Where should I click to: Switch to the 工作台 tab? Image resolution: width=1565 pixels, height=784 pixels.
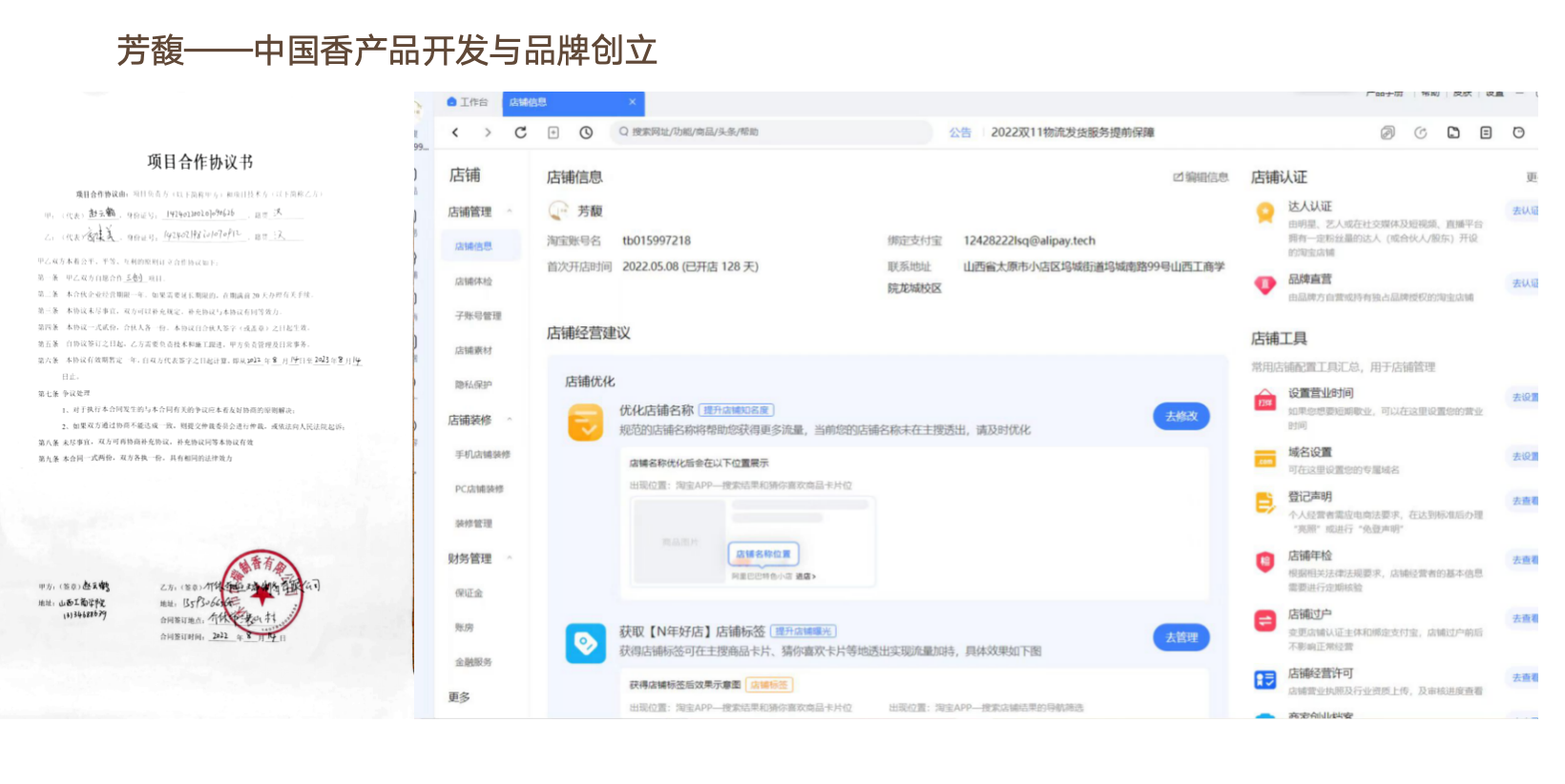(x=468, y=102)
